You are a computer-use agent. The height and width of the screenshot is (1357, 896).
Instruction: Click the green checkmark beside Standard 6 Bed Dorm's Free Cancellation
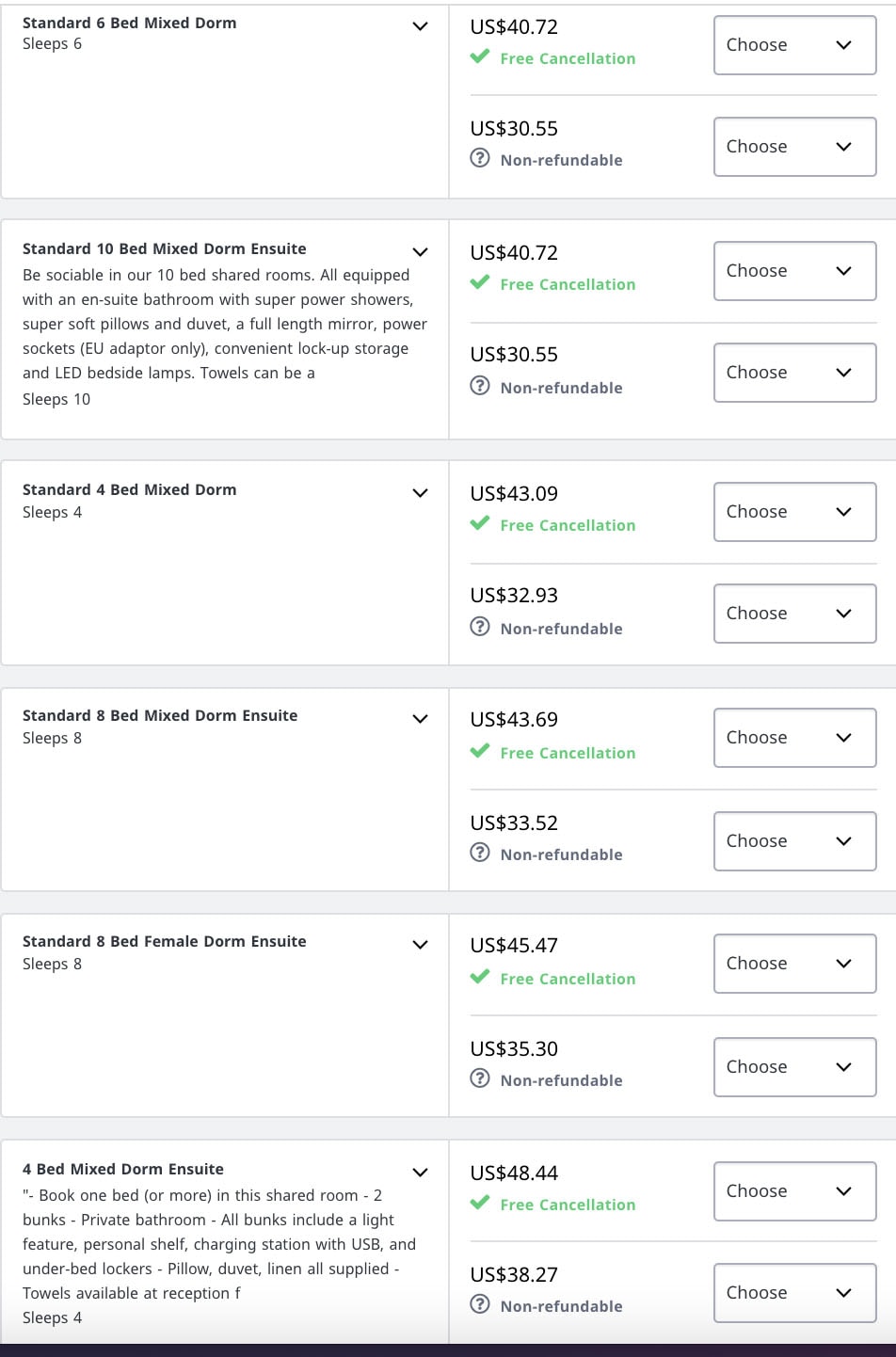[479, 58]
